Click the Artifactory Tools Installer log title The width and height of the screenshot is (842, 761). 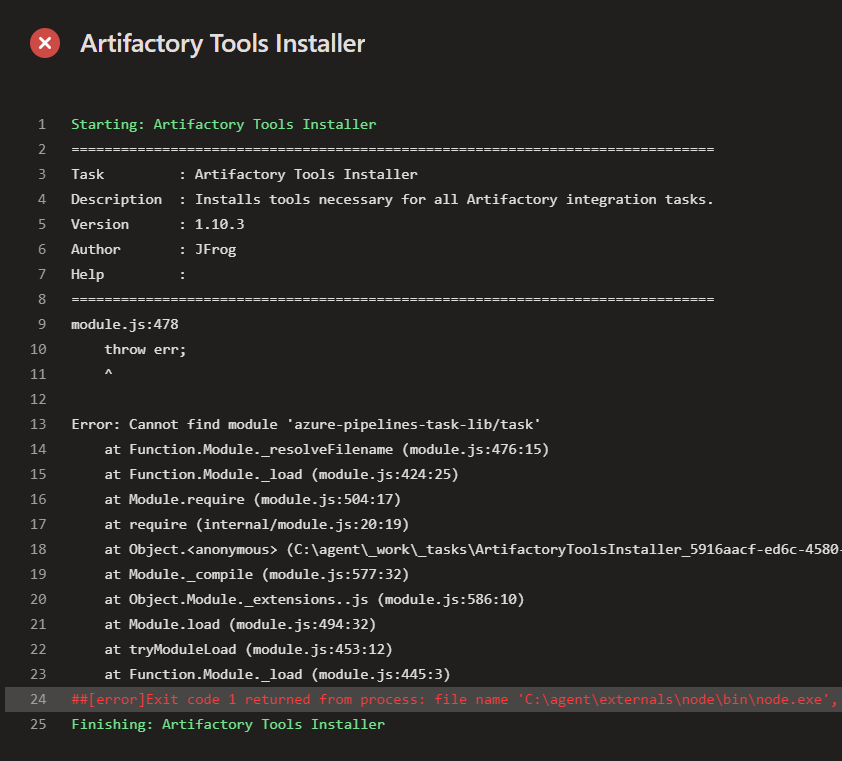pyautogui.click(x=222, y=43)
